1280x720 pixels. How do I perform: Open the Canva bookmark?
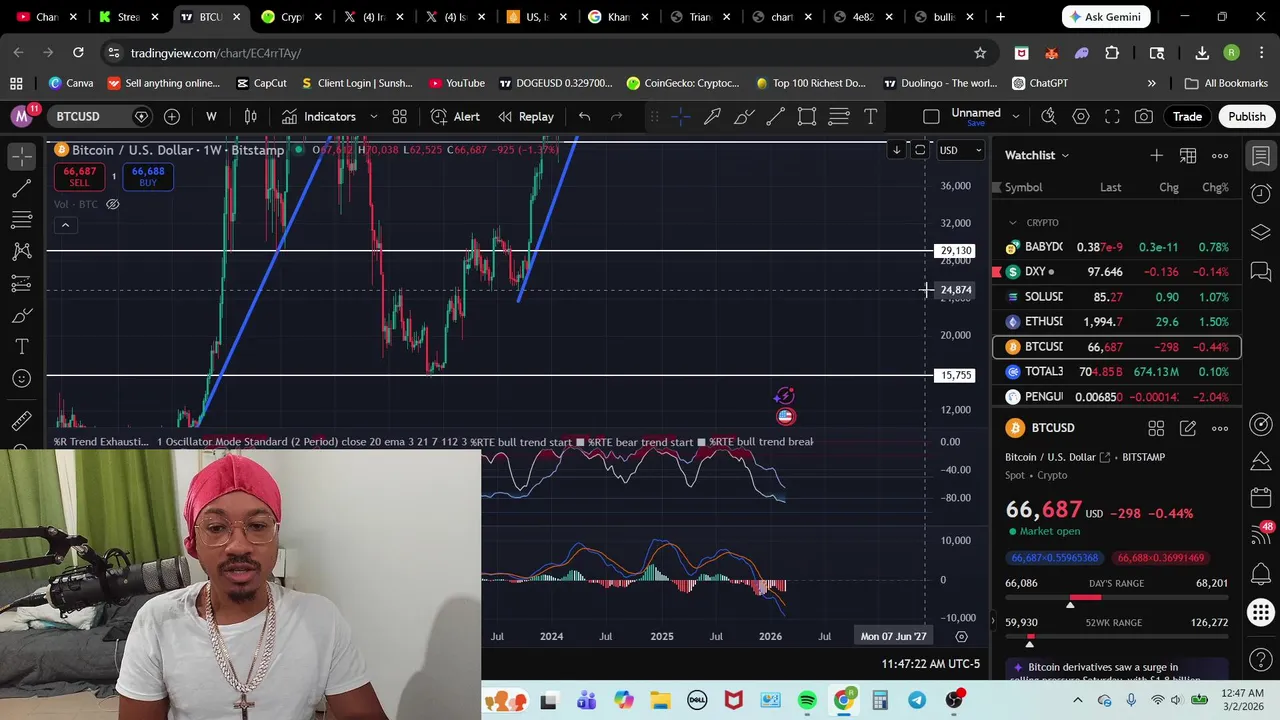(70, 83)
